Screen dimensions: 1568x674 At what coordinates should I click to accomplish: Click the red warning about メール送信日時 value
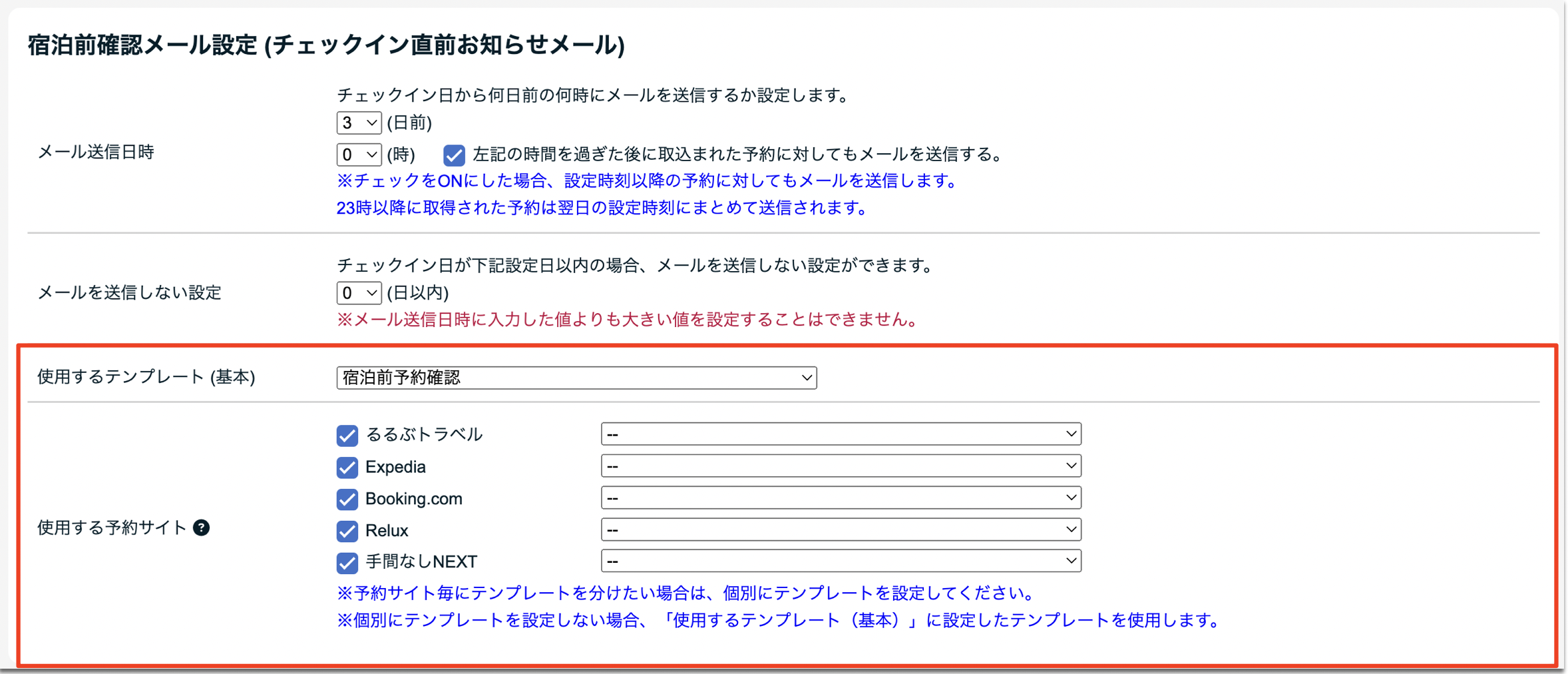pos(627,320)
